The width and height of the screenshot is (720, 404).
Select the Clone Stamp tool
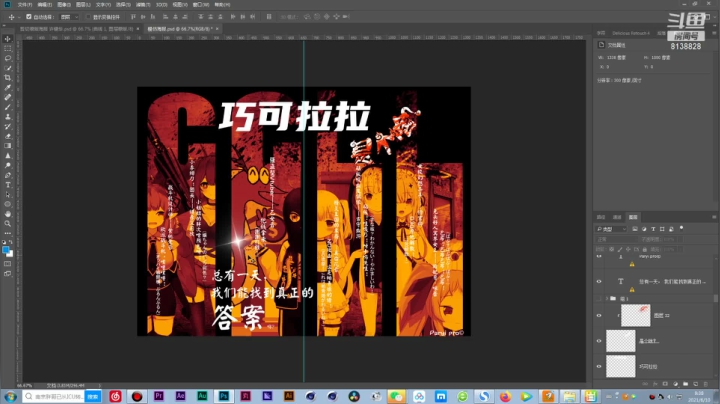[x=8, y=117]
